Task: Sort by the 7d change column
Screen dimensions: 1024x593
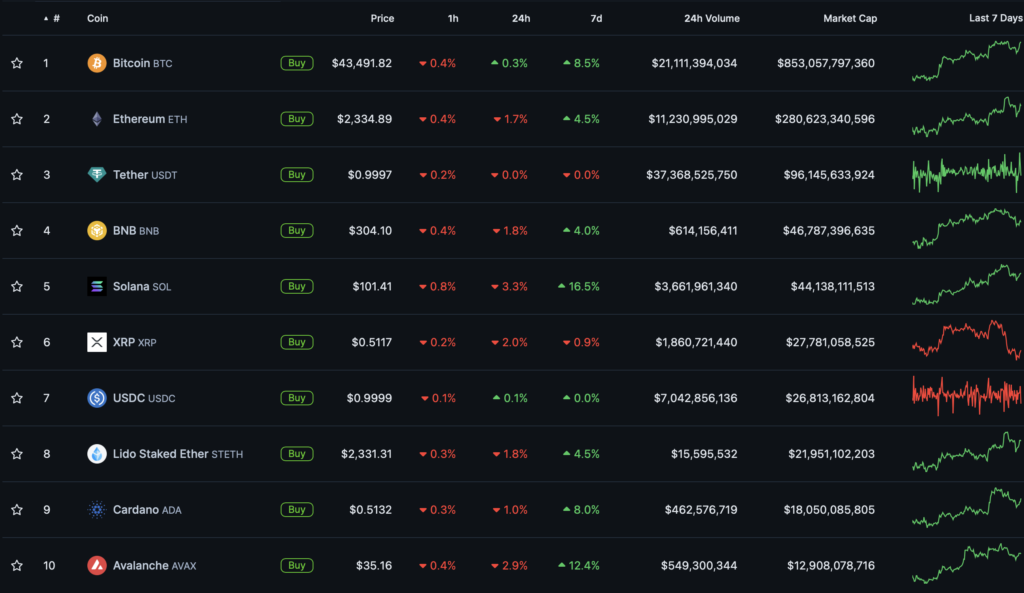Action: click(596, 18)
